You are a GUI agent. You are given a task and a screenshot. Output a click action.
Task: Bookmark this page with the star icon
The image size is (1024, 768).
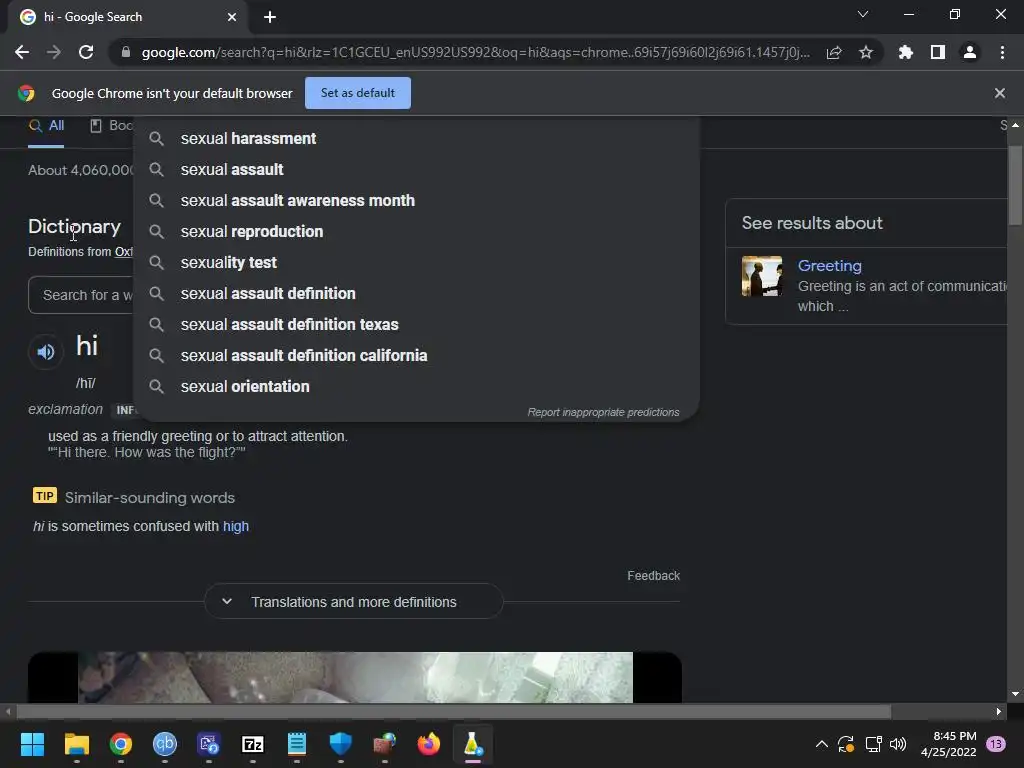point(866,52)
